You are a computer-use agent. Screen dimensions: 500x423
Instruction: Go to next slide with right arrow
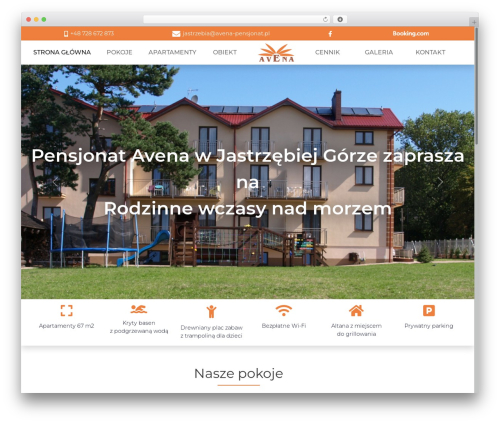pyautogui.click(x=440, y=182)
